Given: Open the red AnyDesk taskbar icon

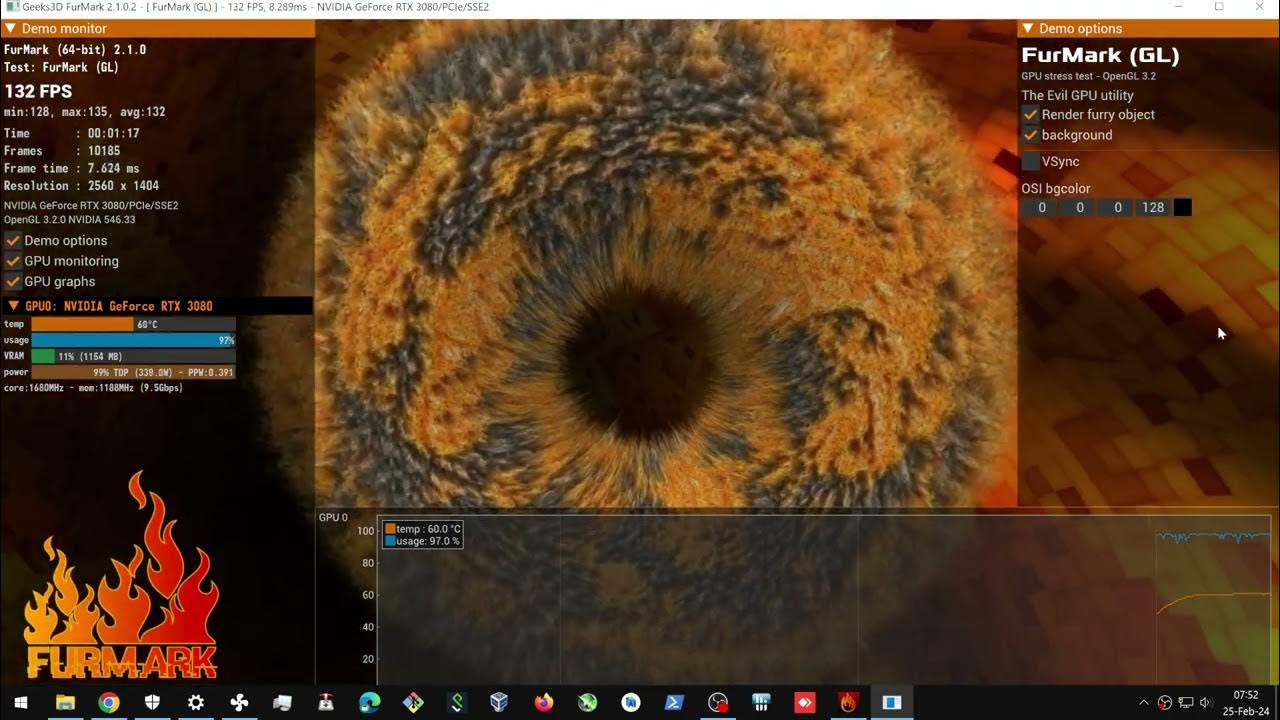Looking at the screenshot, I should pos(805,702).
